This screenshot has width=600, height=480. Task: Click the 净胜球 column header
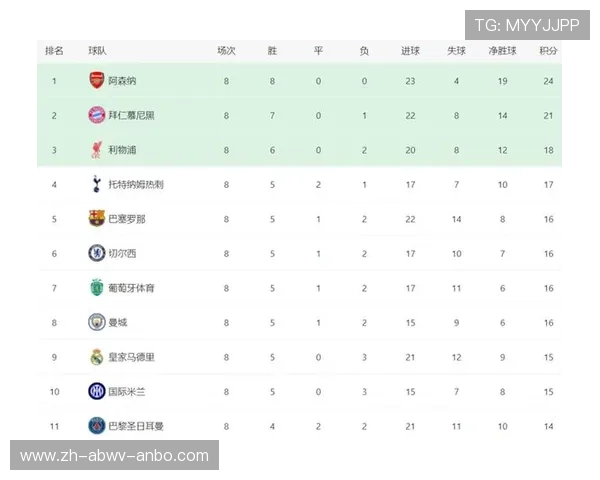[x=502, y=50]
